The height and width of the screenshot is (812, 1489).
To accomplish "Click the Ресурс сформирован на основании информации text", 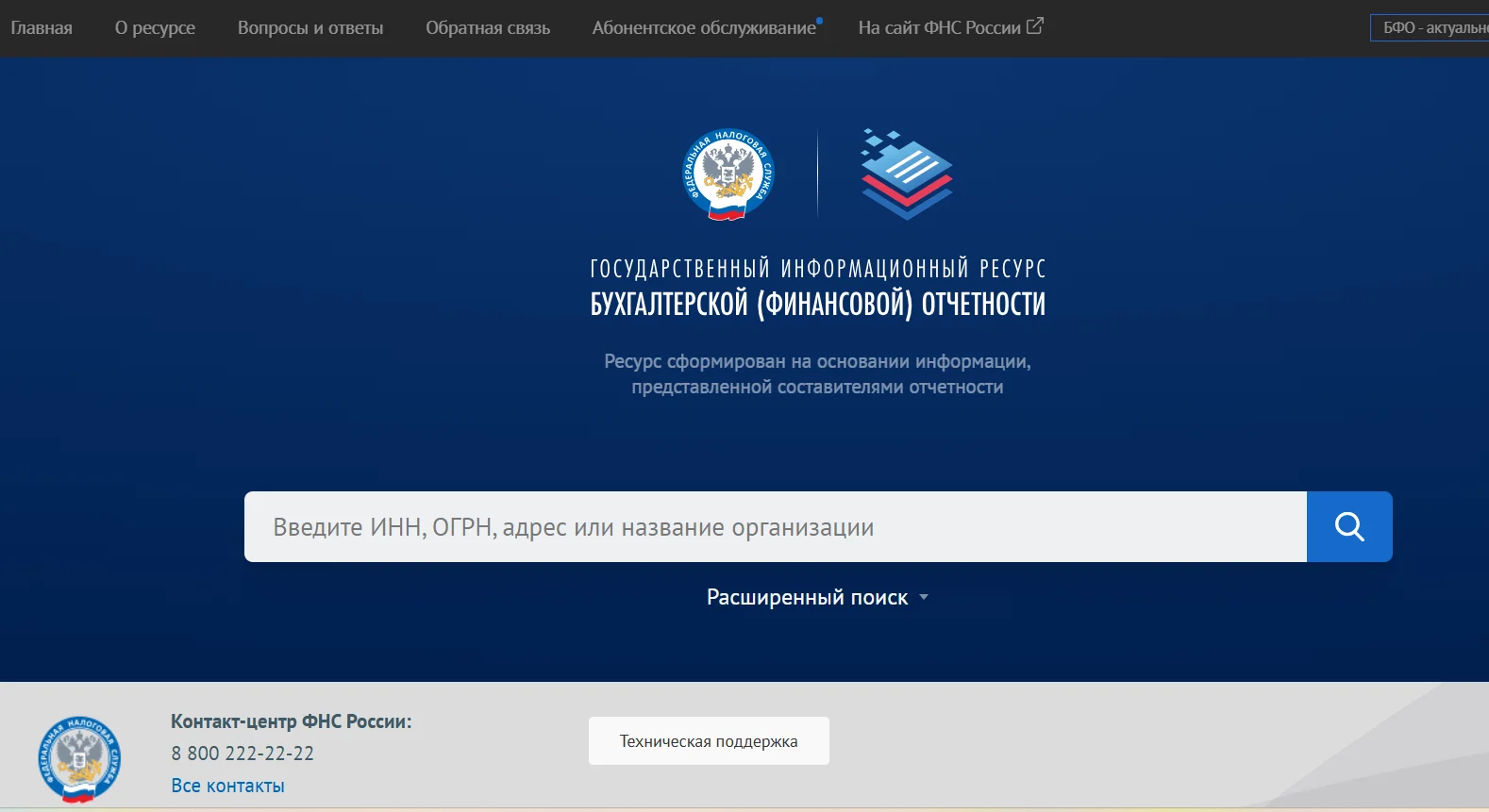I will 817,361.
